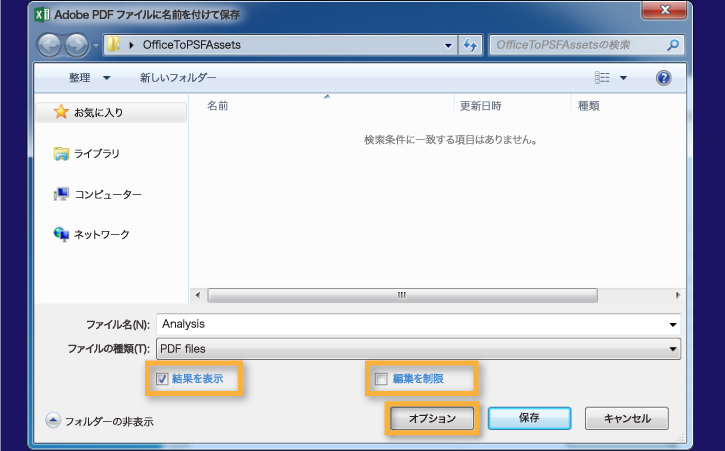Image resolution: width=725 pixels, height=451 pixels.
Task: Open recent locations arrow beside forward button
Action: coord(96,45)
